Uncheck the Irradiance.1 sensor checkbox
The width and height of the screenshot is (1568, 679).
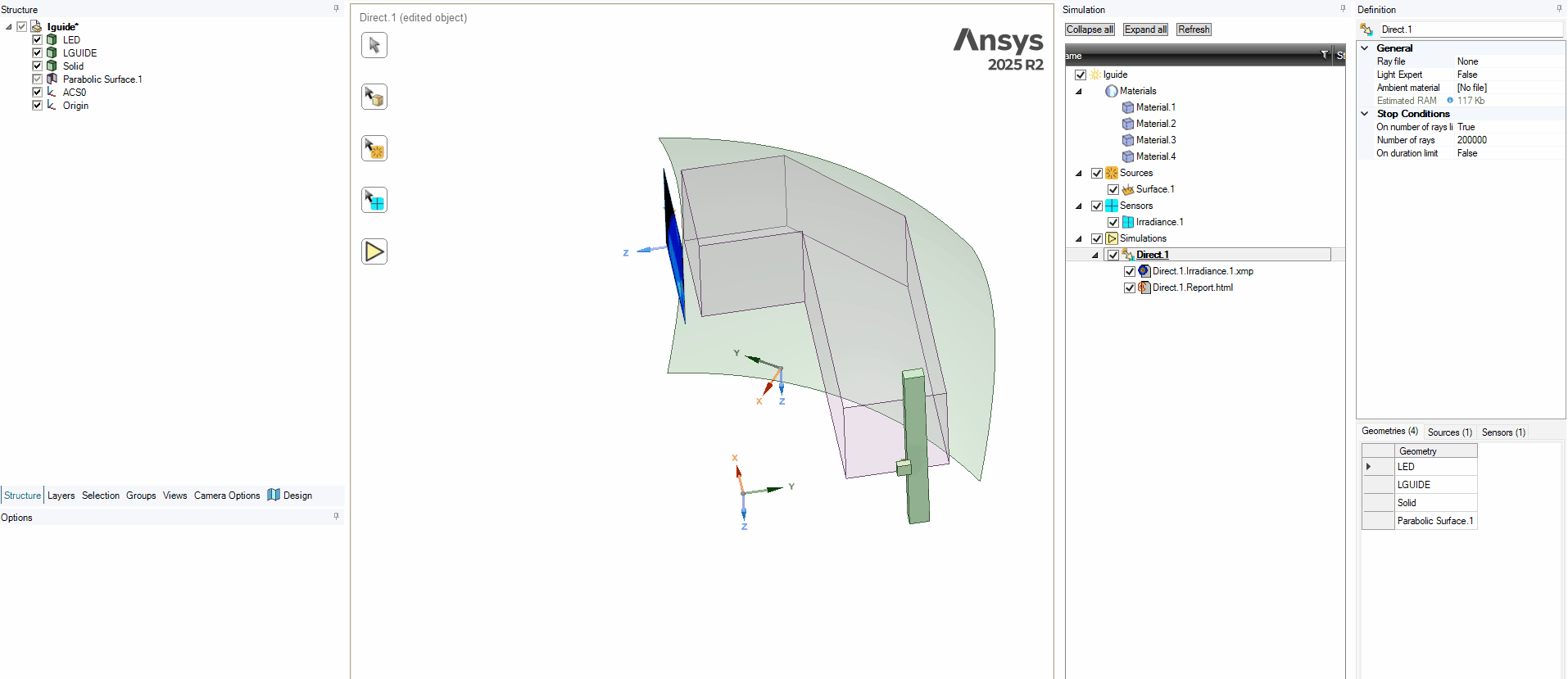click(1113, 222)
